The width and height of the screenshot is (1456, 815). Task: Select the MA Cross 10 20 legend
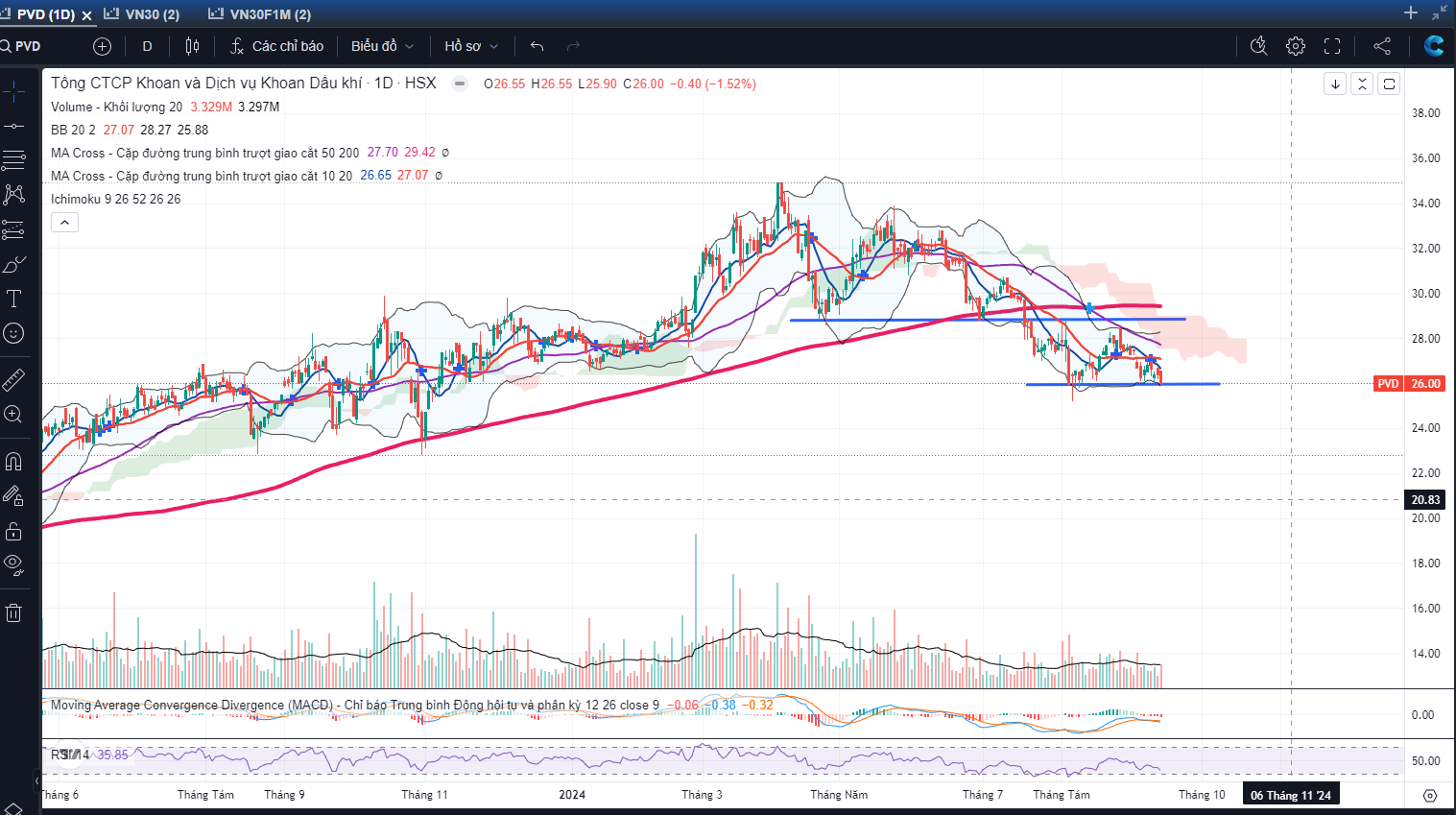click(202, 176)
